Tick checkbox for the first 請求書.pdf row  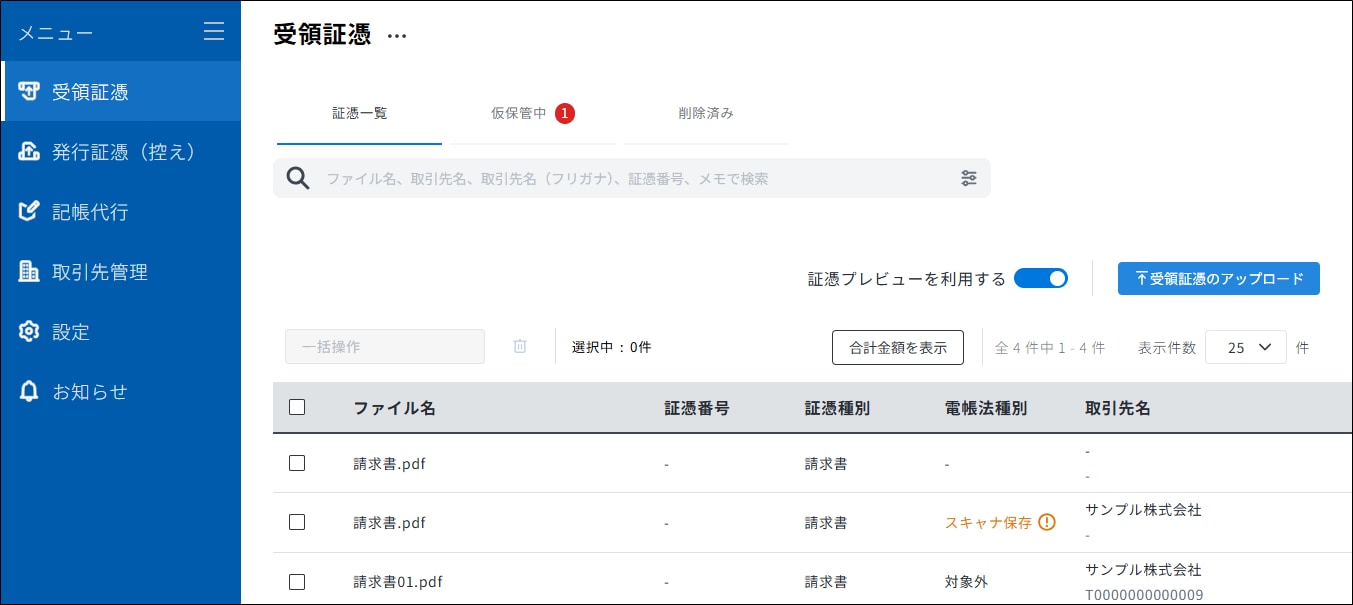pos(297,463)
